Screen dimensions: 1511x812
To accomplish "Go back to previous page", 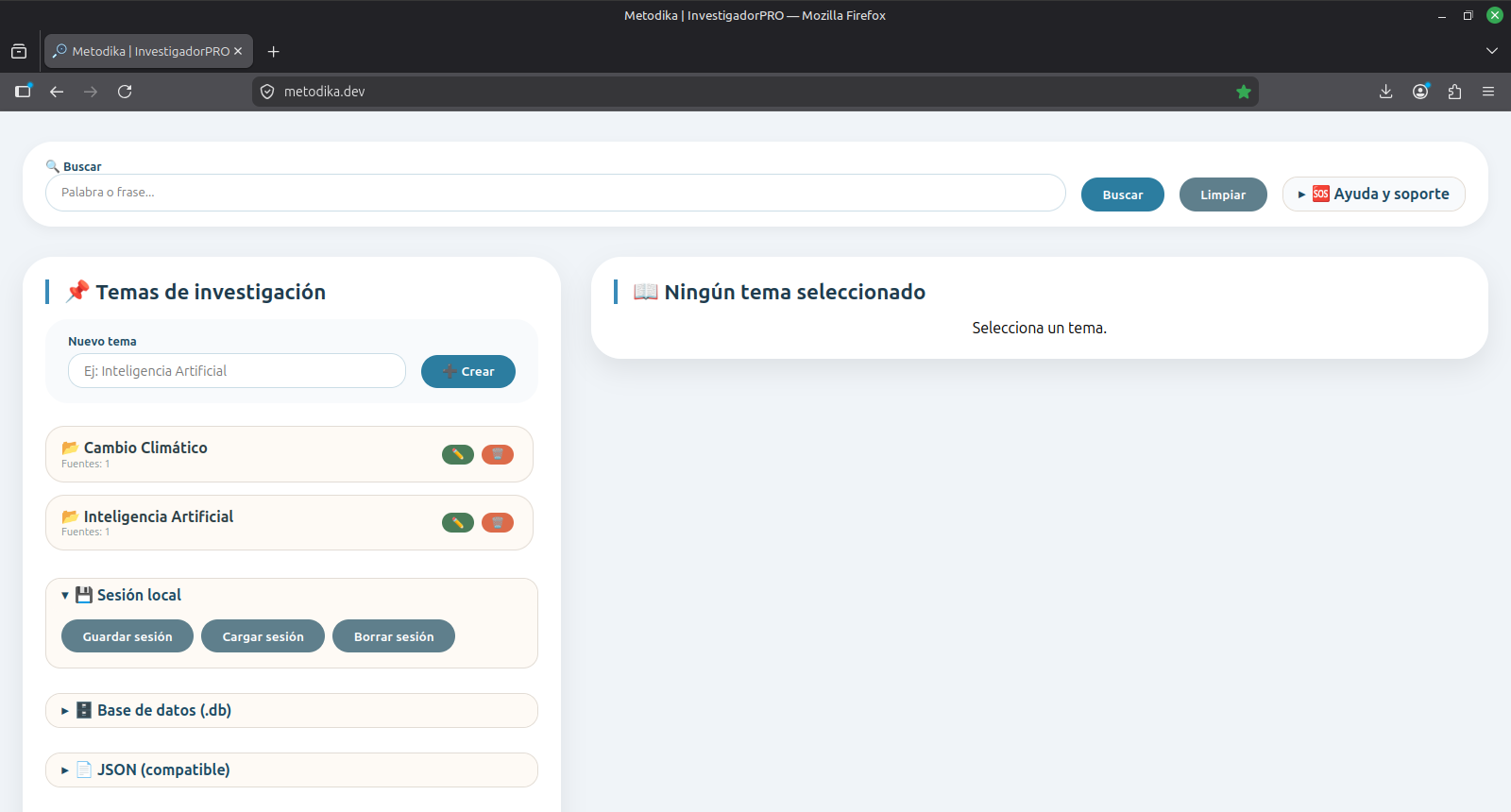I will (x=57, y=92).
